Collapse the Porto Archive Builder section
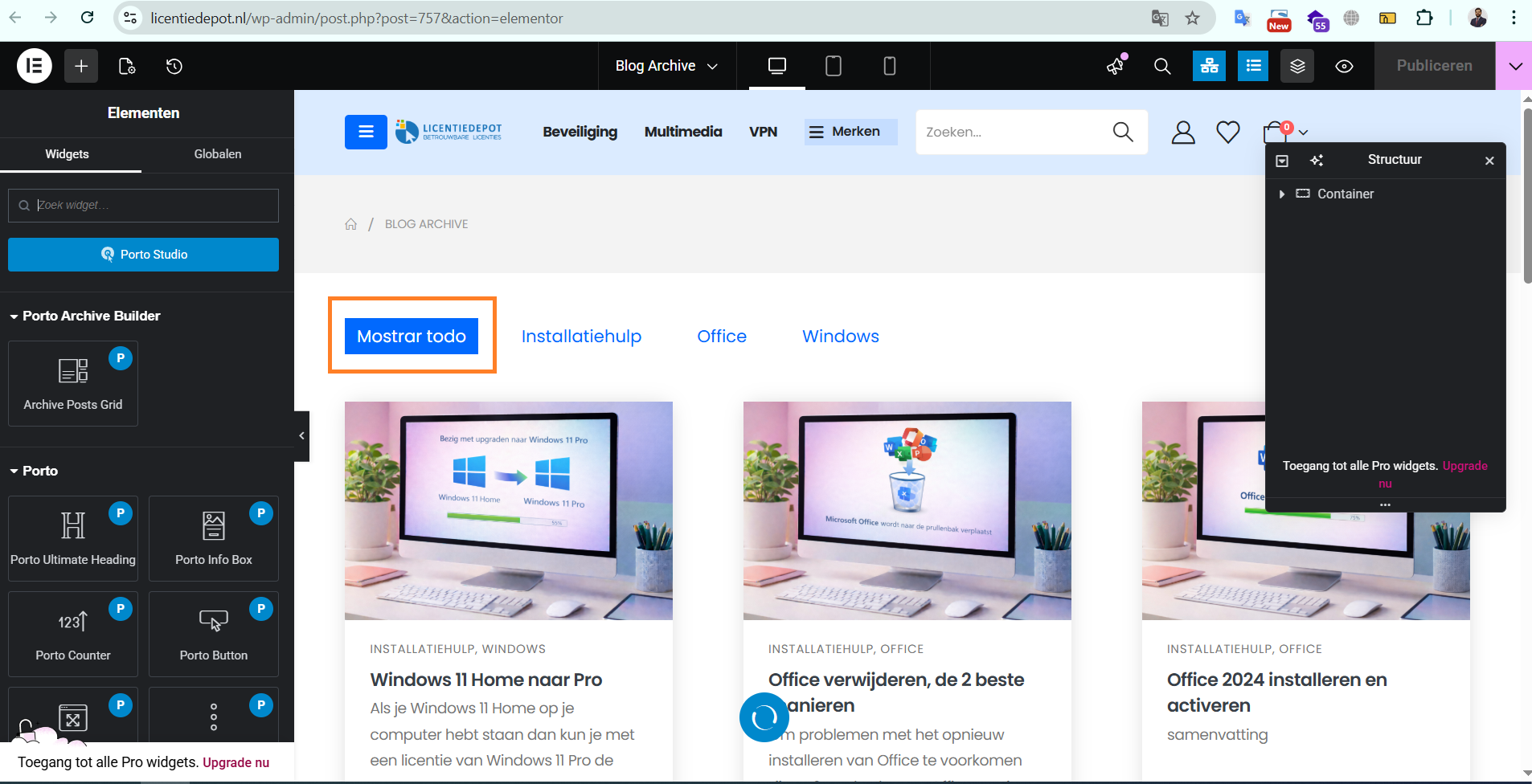 (x=14, y=316)
